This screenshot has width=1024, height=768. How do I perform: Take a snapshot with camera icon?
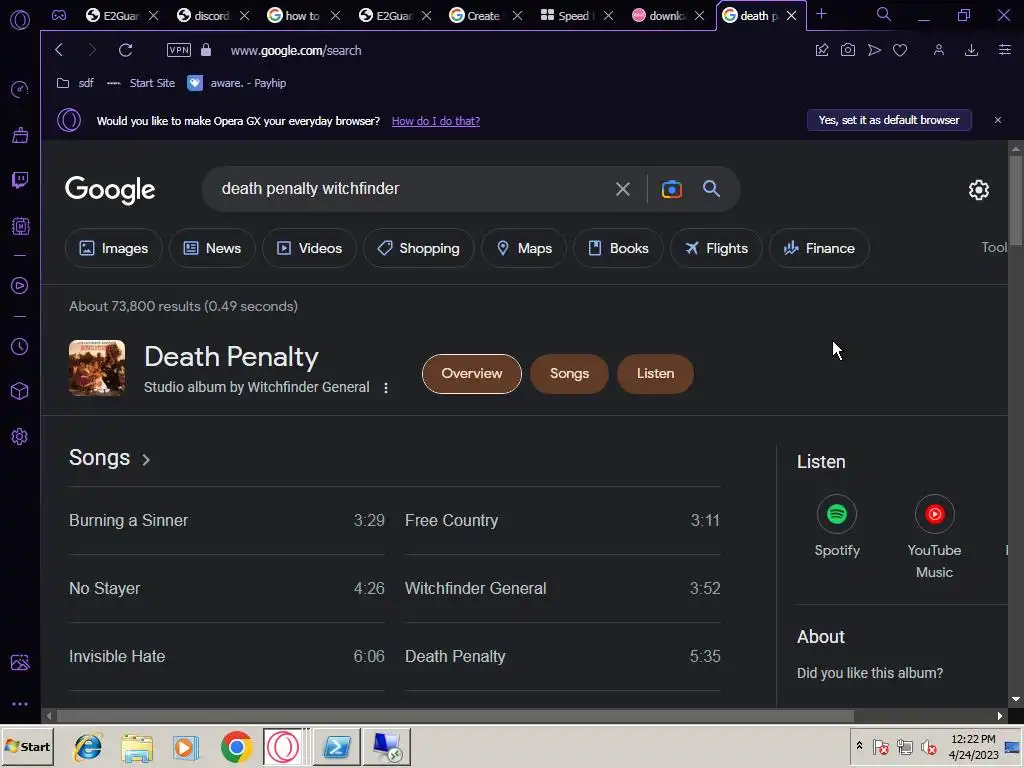[848, 50]
